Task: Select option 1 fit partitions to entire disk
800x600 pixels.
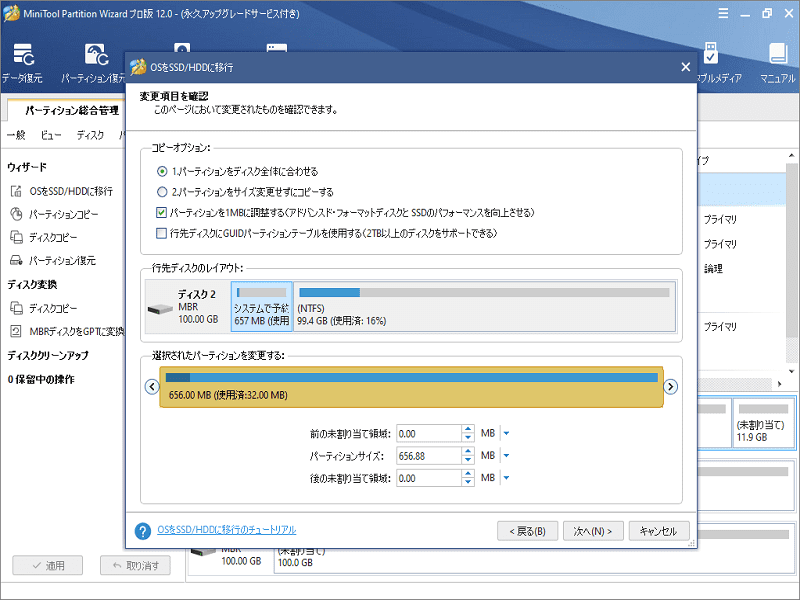Action: click(x=162, y=171)
